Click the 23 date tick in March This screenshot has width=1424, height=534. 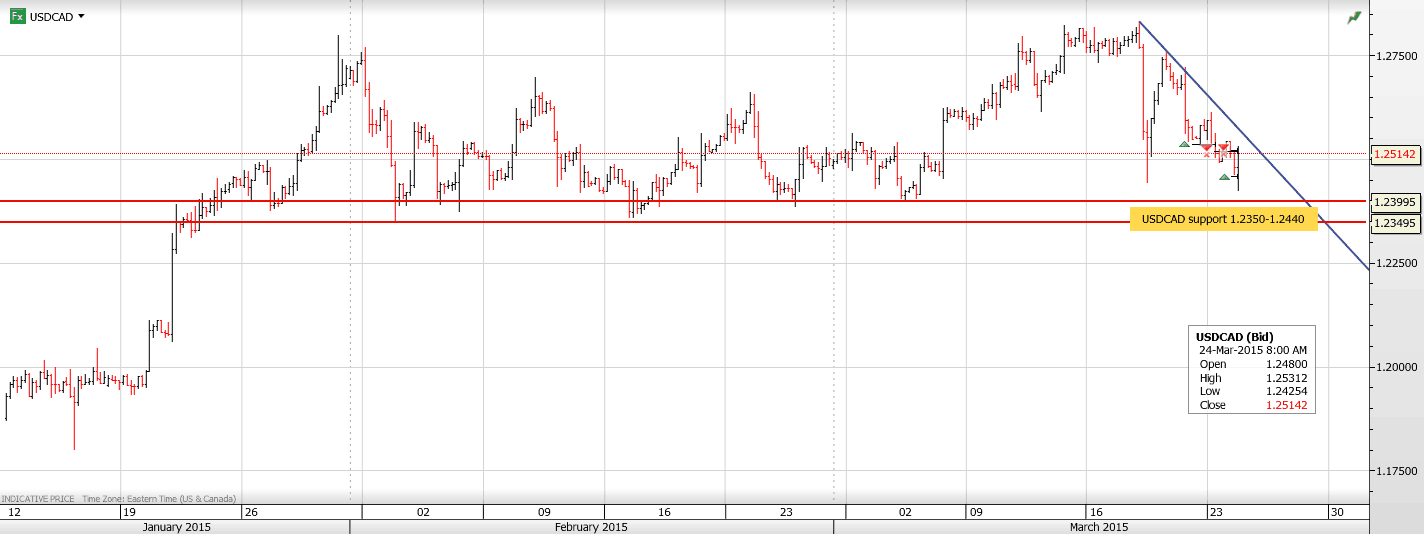point(1216,511)
